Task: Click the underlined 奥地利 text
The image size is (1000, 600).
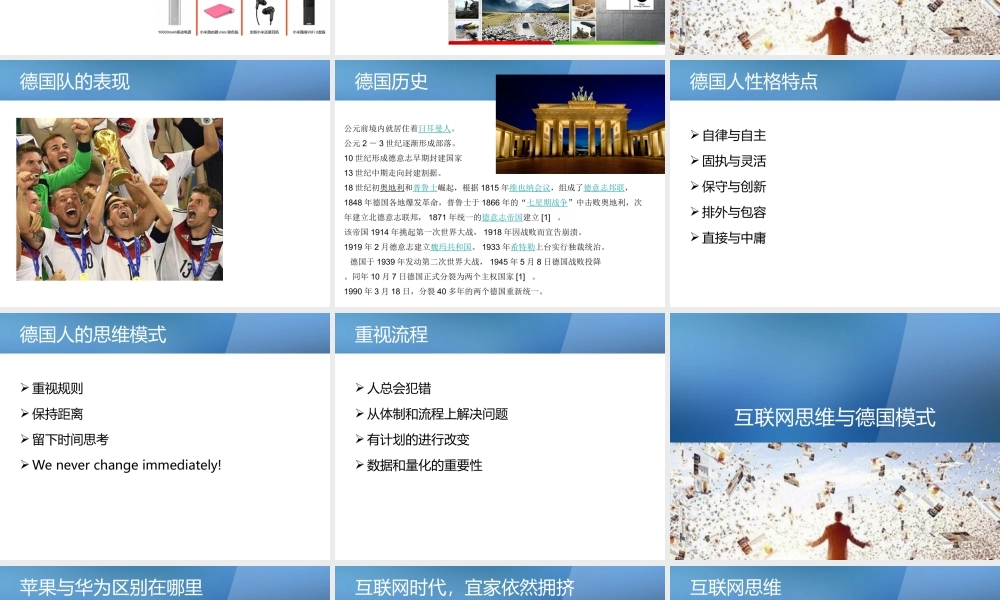Action: point(392,188)
